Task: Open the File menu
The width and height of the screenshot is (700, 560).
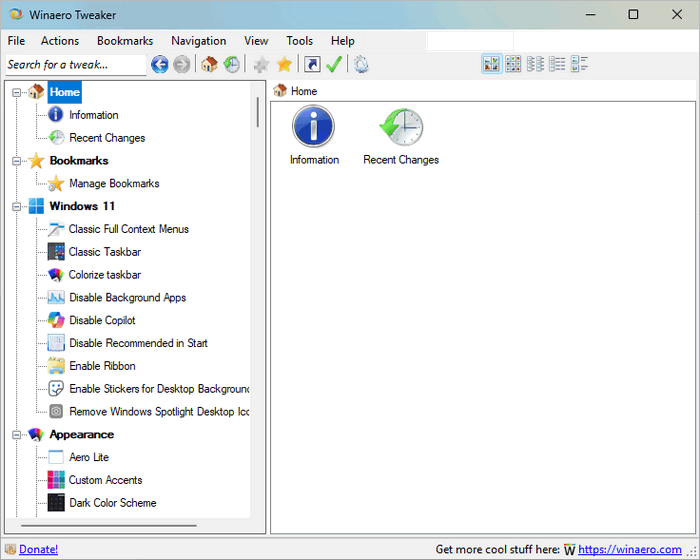Action: [x=16, y=41]
